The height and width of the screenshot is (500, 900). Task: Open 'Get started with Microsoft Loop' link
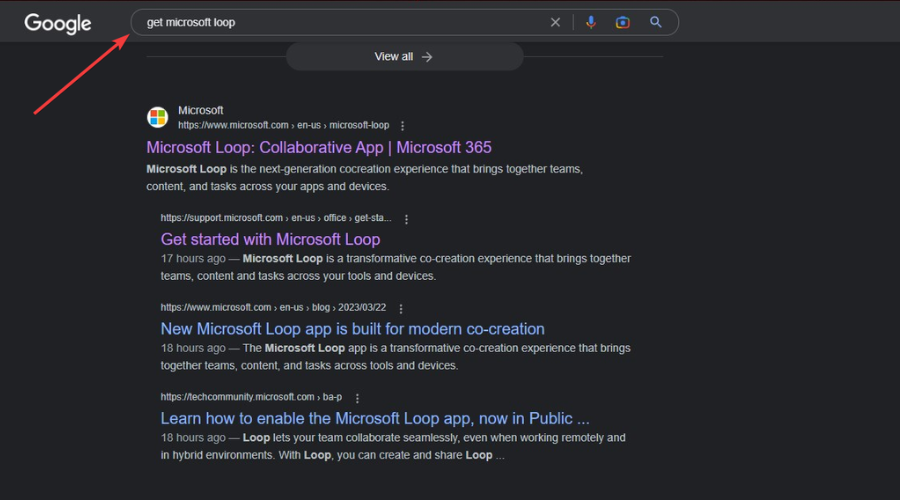pyautogui.click(x=270, y=239)
